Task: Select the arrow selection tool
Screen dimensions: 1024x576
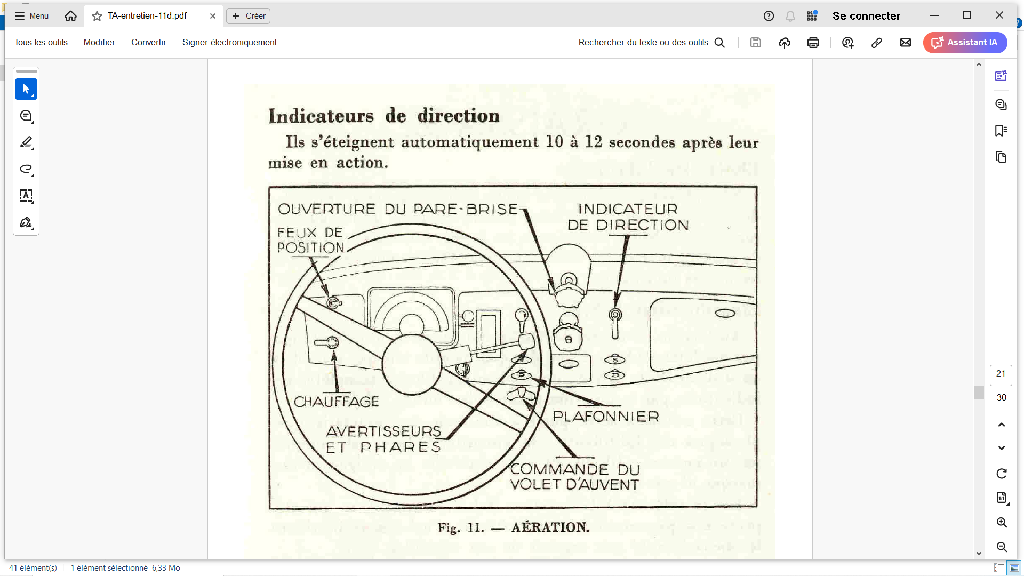Action: [x=26, y=90]
